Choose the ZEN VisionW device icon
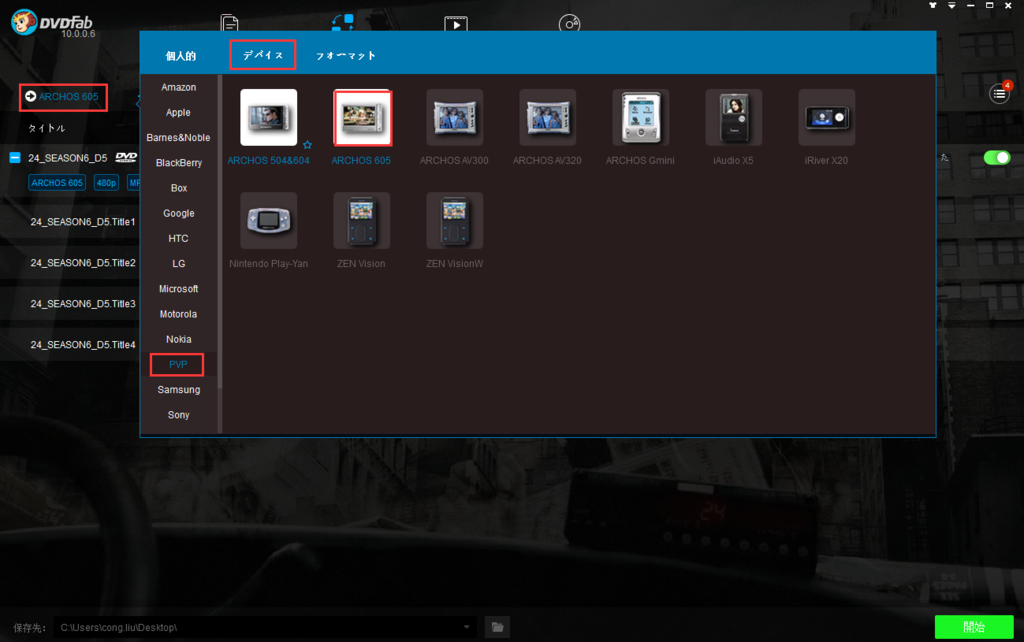The image size is (1024, 642). click(x=455, y=220)
